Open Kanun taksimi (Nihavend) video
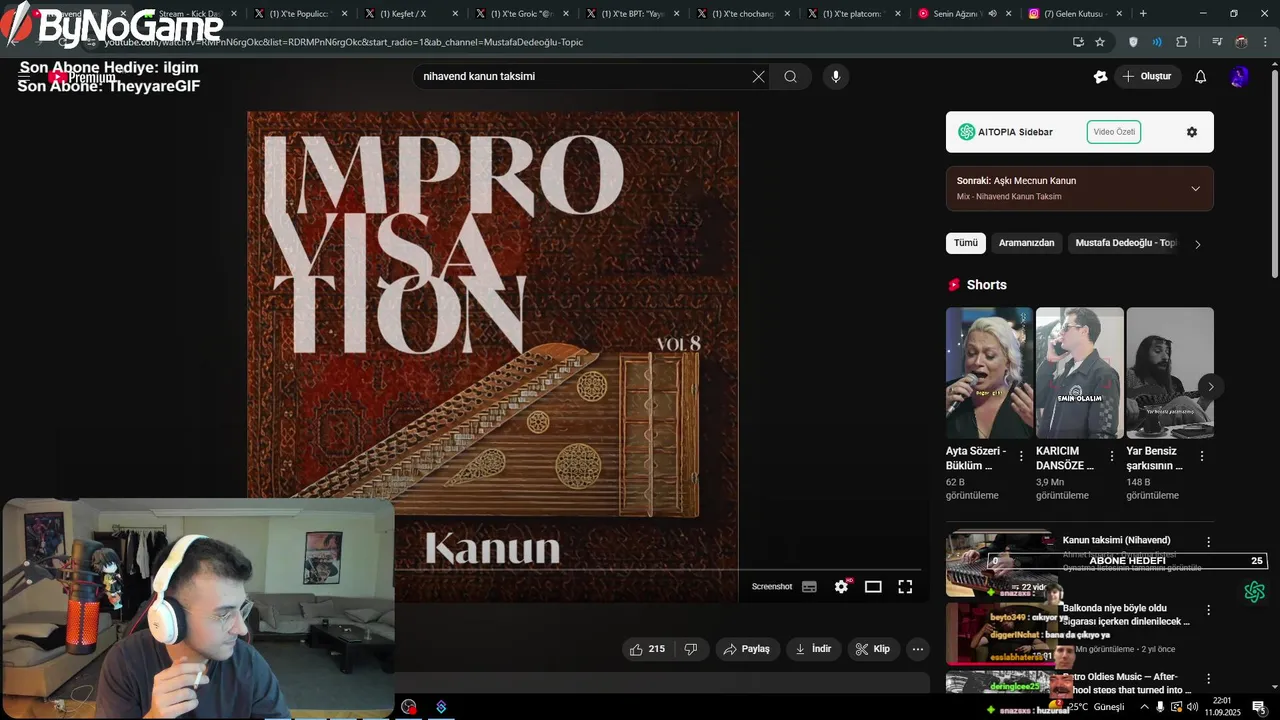 tap(1116, 540)
